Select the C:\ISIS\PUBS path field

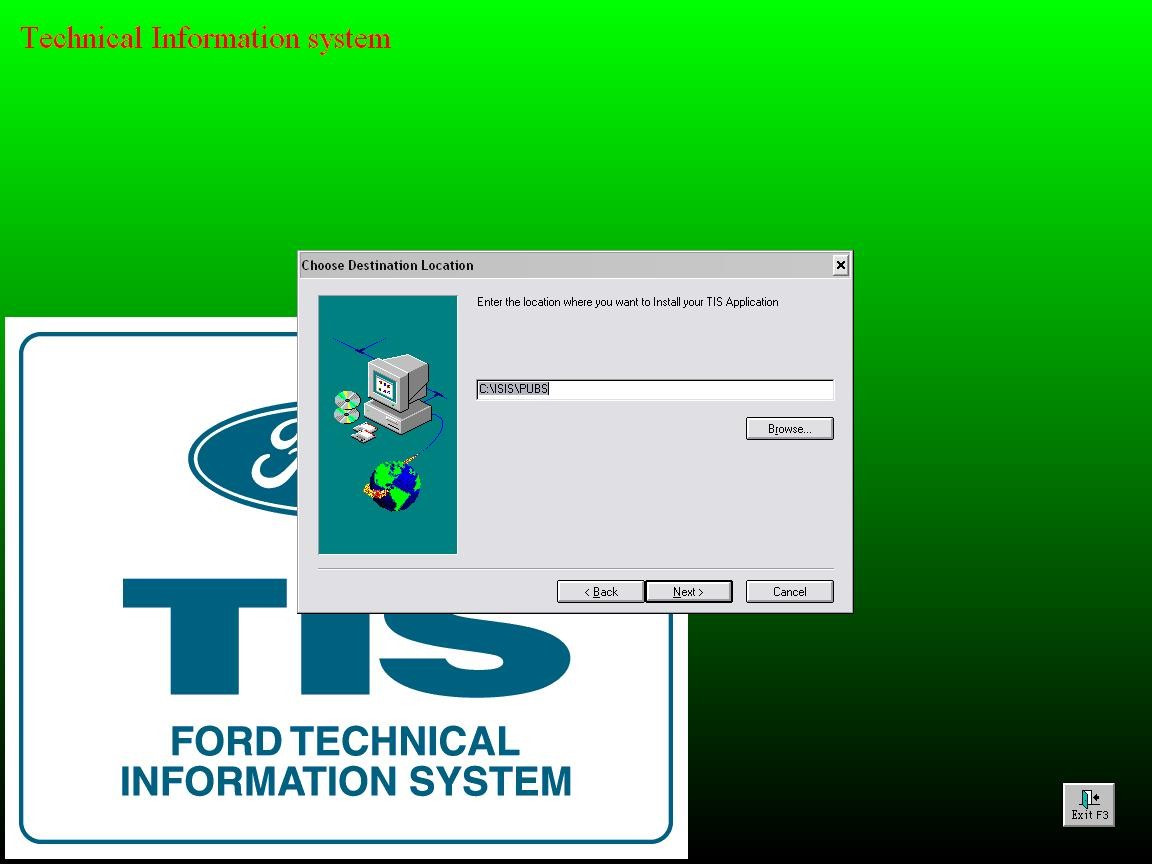pyautogui.click(x=655, y=390)
